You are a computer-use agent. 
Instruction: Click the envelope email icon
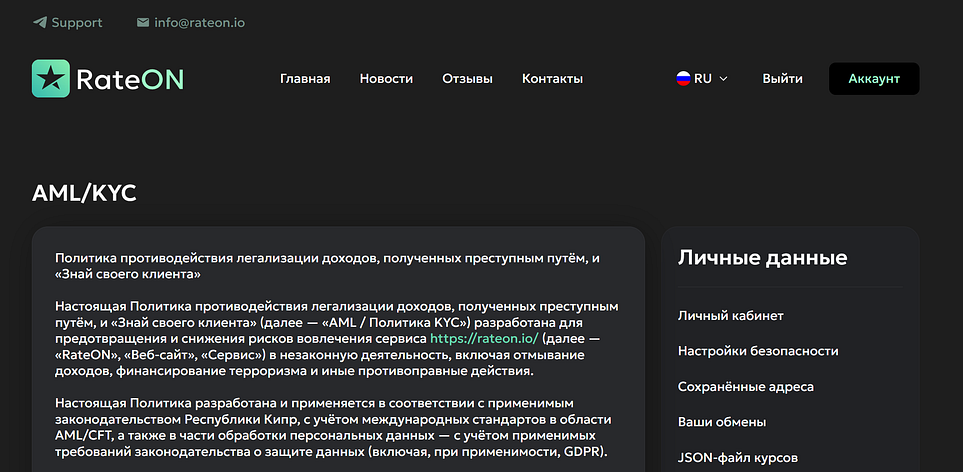tap(143, 22)
